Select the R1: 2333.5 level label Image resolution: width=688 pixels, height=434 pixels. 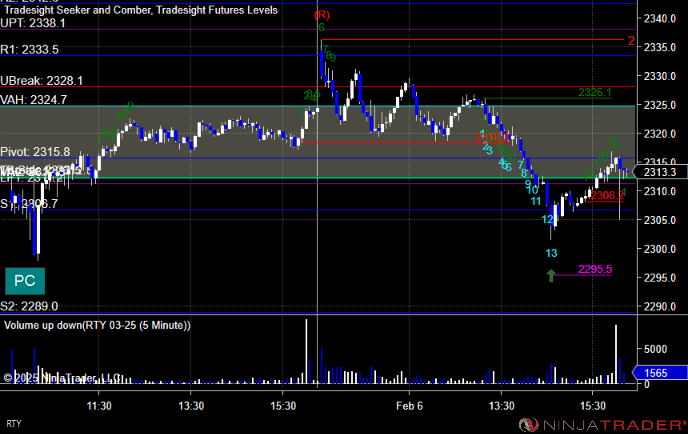[29, 50]
